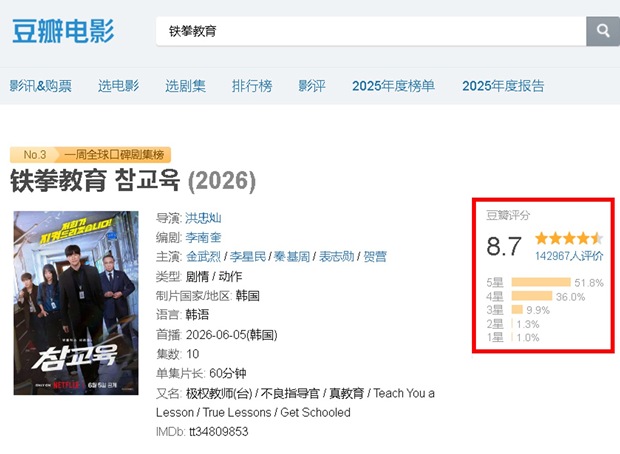This screenshot has height=454, width=620.
Task: Click the No.3 ranking badge
Action: click(x=34, y=155)
